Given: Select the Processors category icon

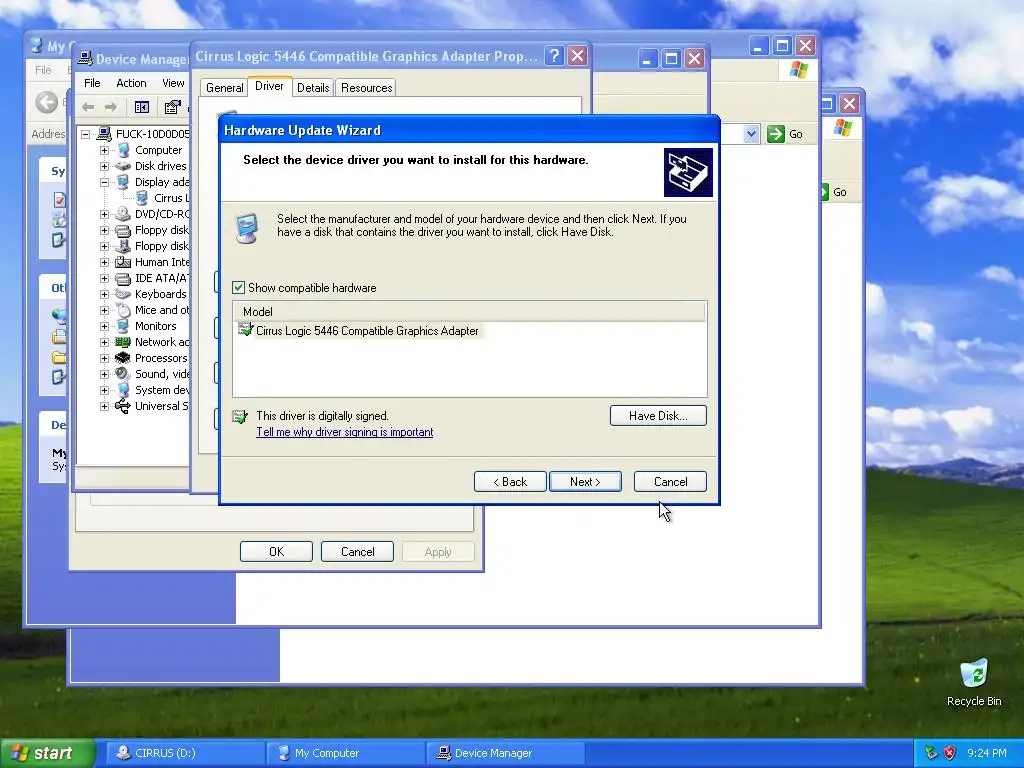Looking at the screenshot, I should tap(123, 359).
